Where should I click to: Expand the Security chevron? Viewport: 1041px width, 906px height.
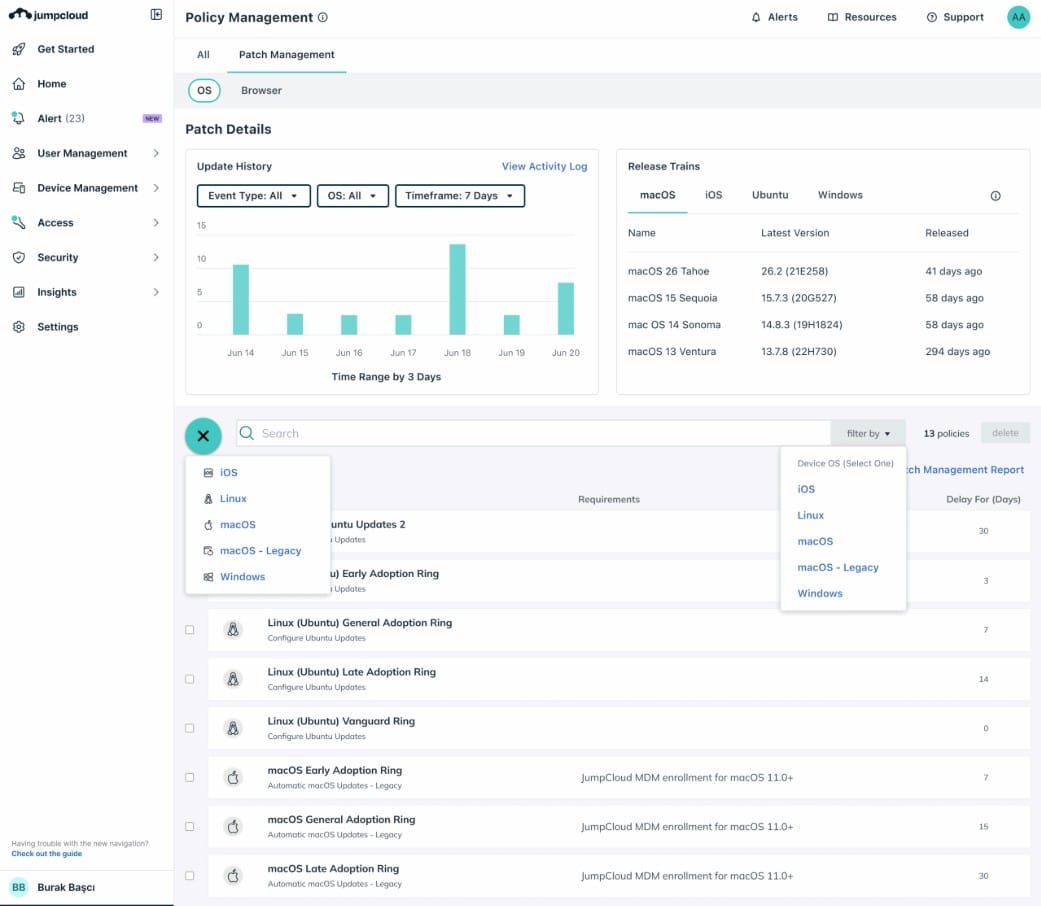[156, 258]
